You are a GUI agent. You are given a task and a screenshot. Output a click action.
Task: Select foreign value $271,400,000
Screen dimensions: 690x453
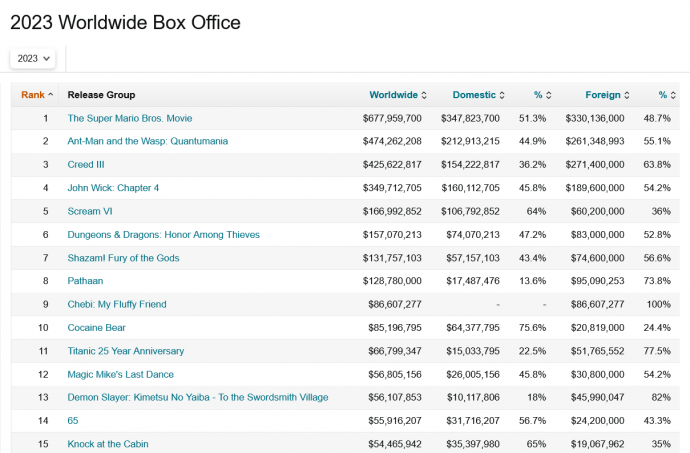595,165
